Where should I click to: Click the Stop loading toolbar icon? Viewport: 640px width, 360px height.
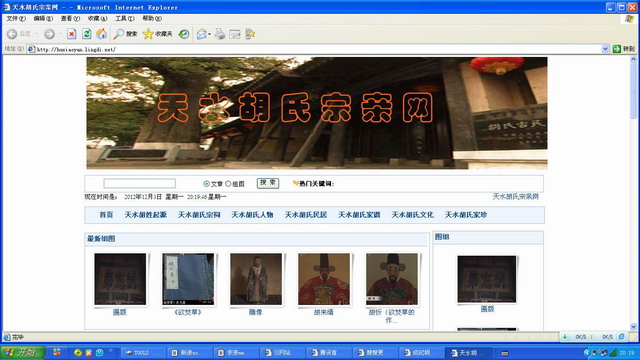click(x=71, y=34)
